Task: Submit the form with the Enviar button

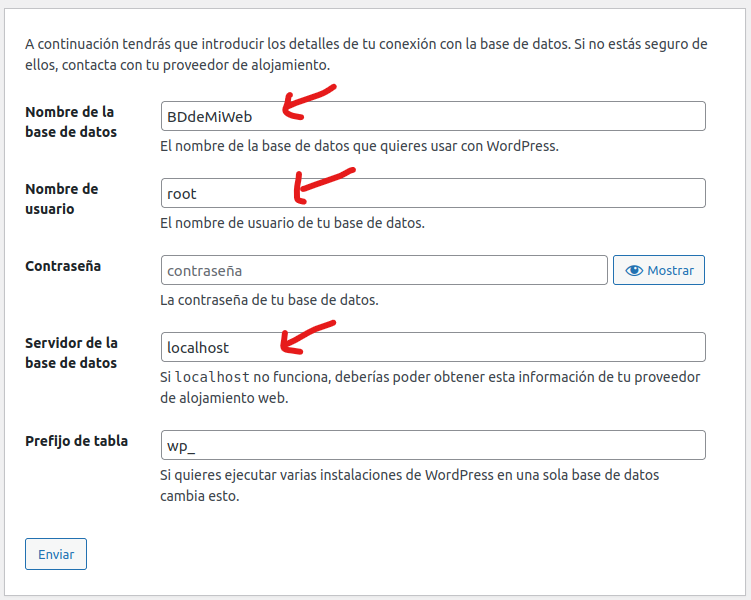Action: [56, 554]
